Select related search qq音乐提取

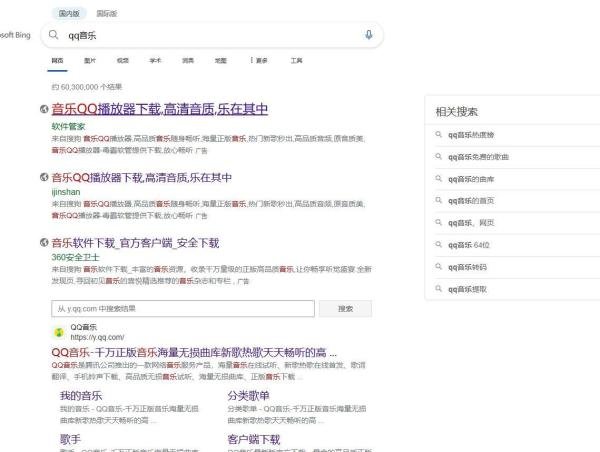point(467,289)
